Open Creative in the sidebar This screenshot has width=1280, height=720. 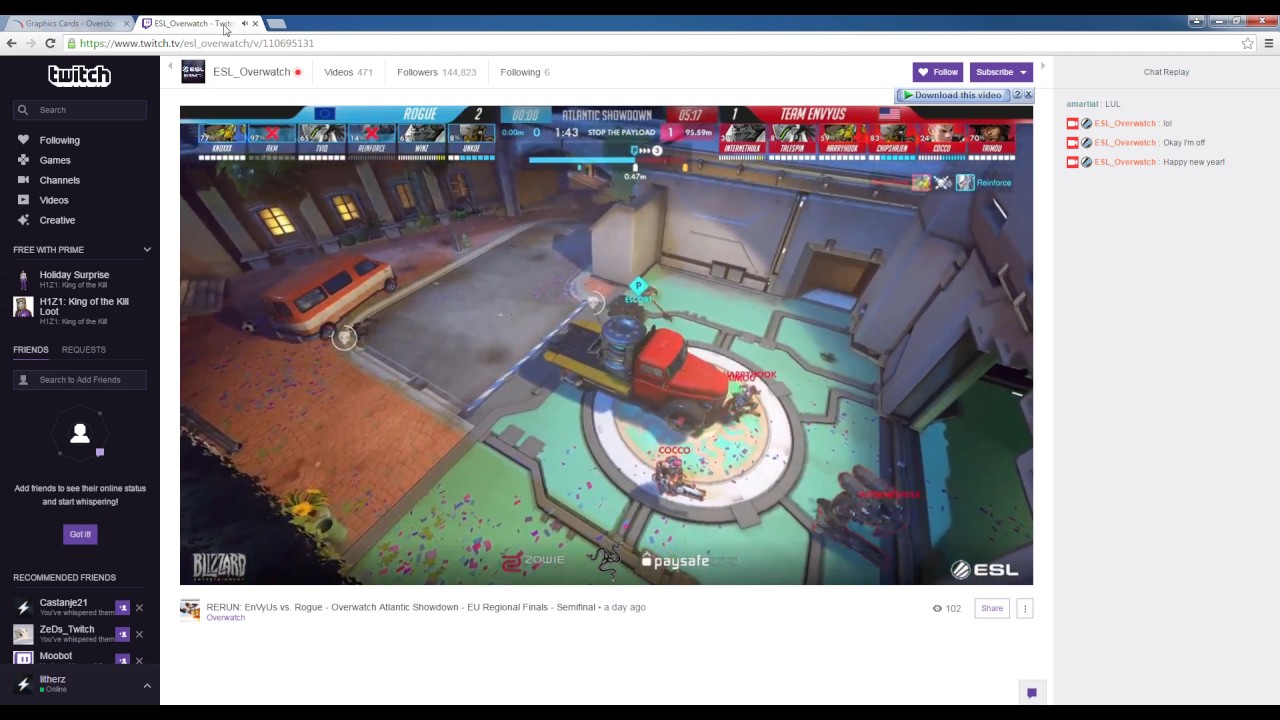pyautogui.click(x=57, y=220)
